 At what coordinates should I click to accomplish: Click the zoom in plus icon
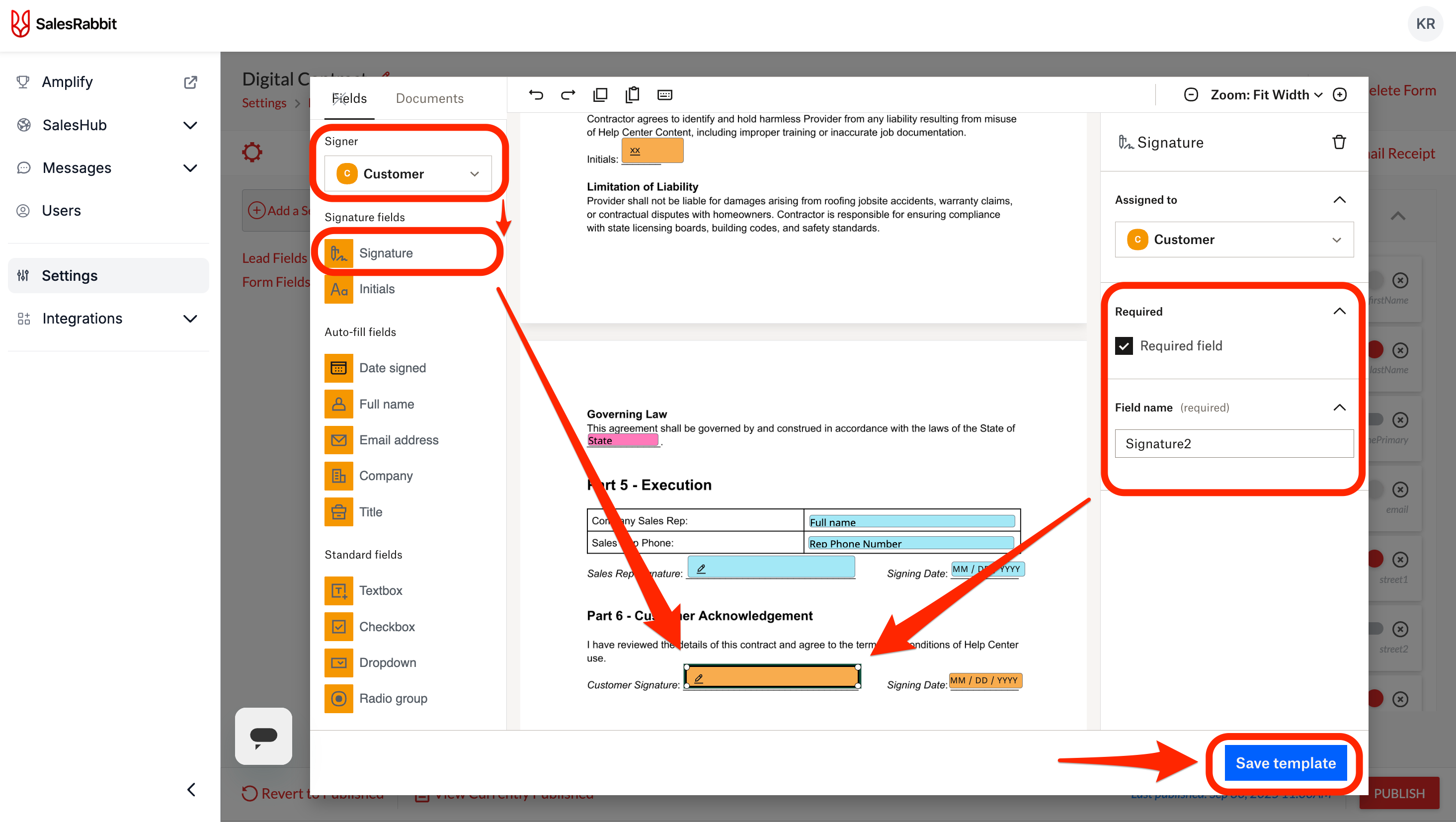click(x=1340, y=94)
